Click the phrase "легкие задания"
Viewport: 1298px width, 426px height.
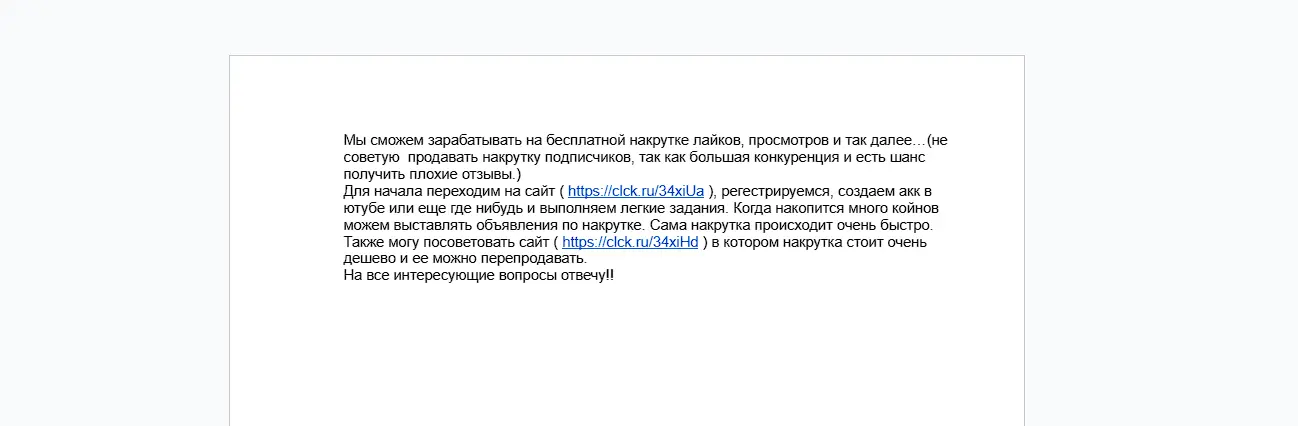click(x=673, y=208)
